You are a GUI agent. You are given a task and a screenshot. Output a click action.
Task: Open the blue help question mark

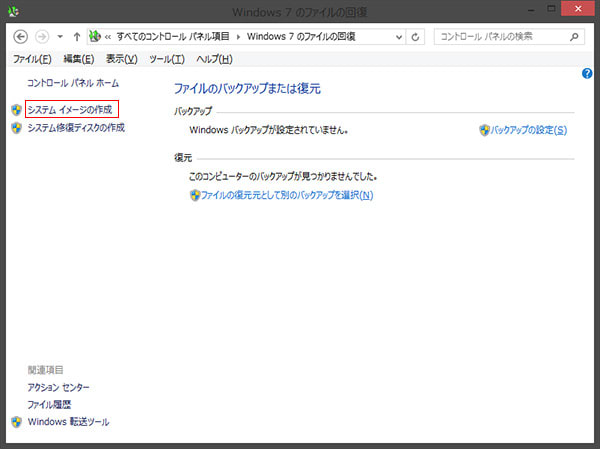coord(587,73)
